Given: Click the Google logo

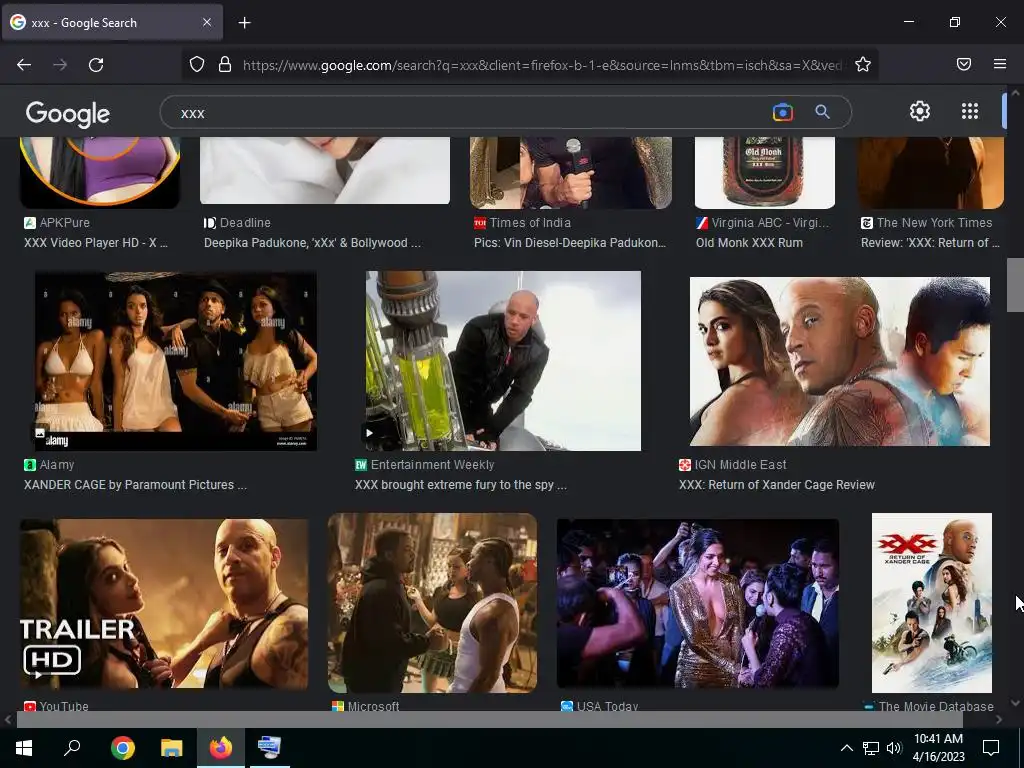Looking at the screenshot, I should (x=68, y=114).
